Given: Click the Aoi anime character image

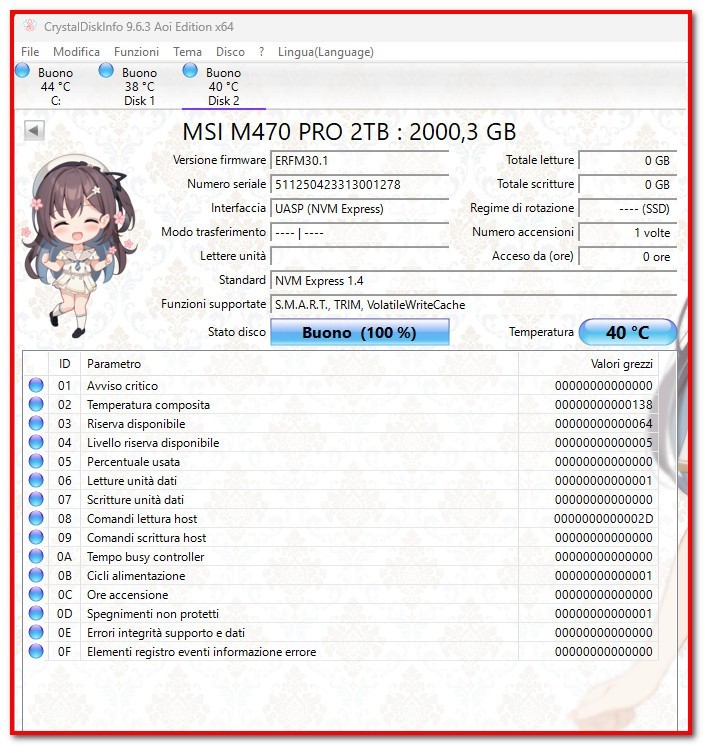Looking at the screenshot, I should [79, 246].
